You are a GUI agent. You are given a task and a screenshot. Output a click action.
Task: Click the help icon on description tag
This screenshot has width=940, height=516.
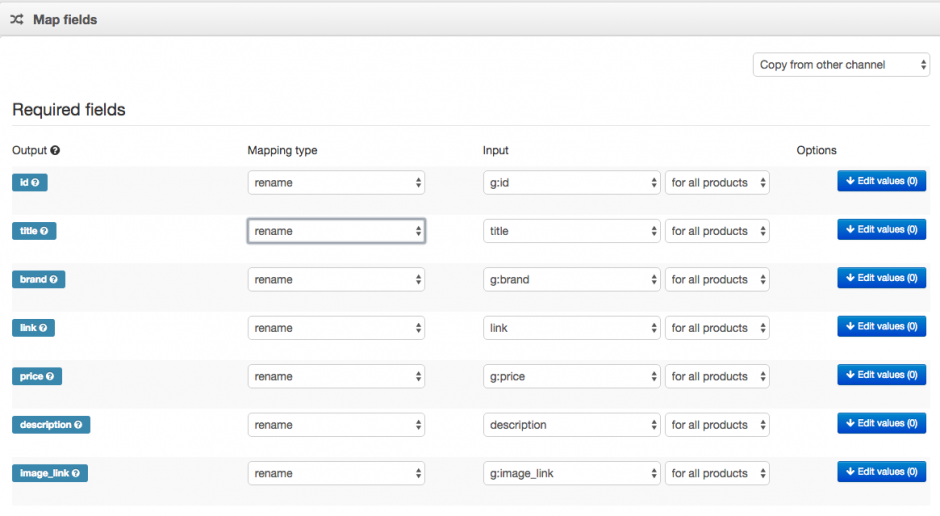[78, 425]
